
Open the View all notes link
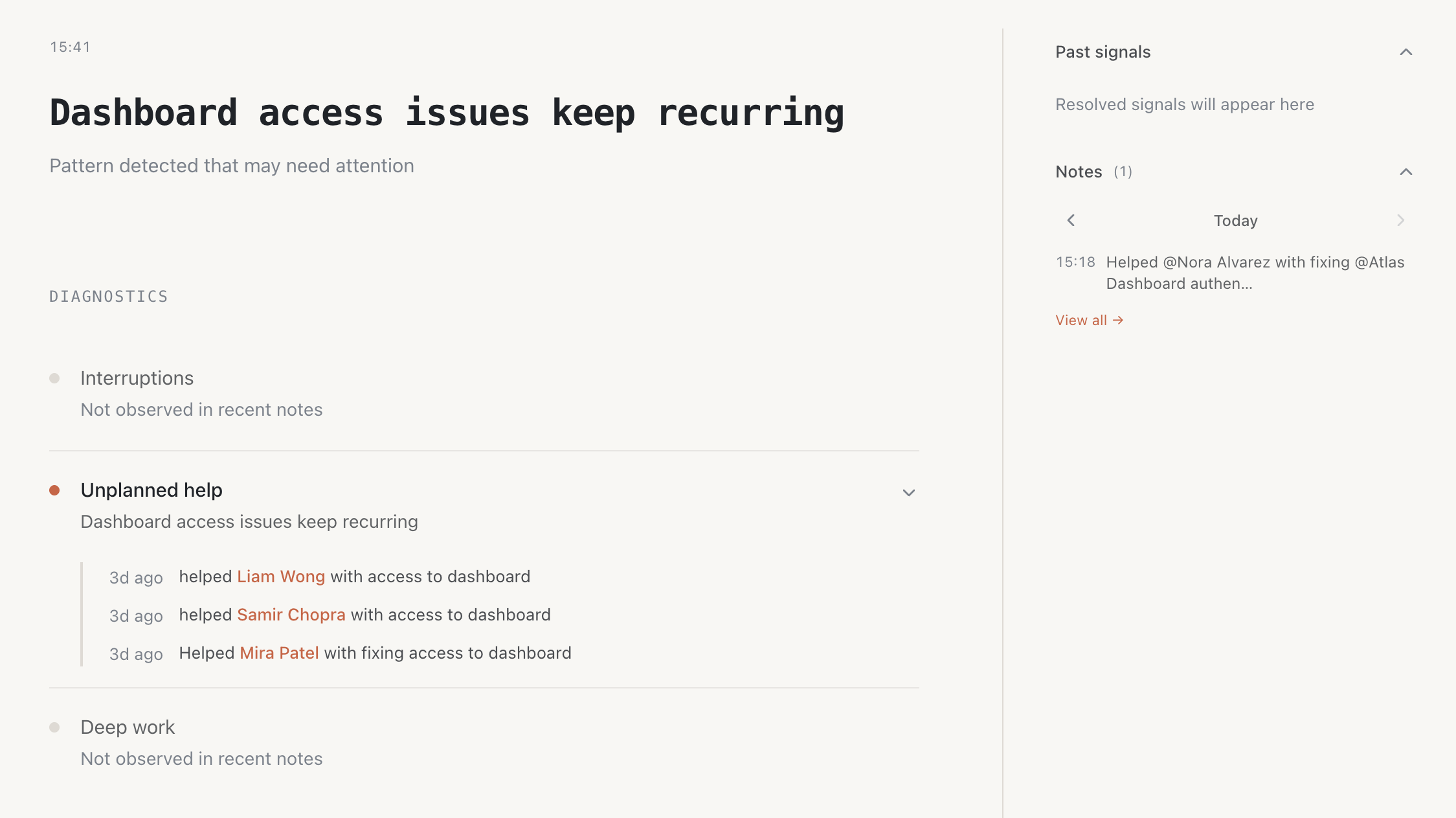coord(1082,319)
